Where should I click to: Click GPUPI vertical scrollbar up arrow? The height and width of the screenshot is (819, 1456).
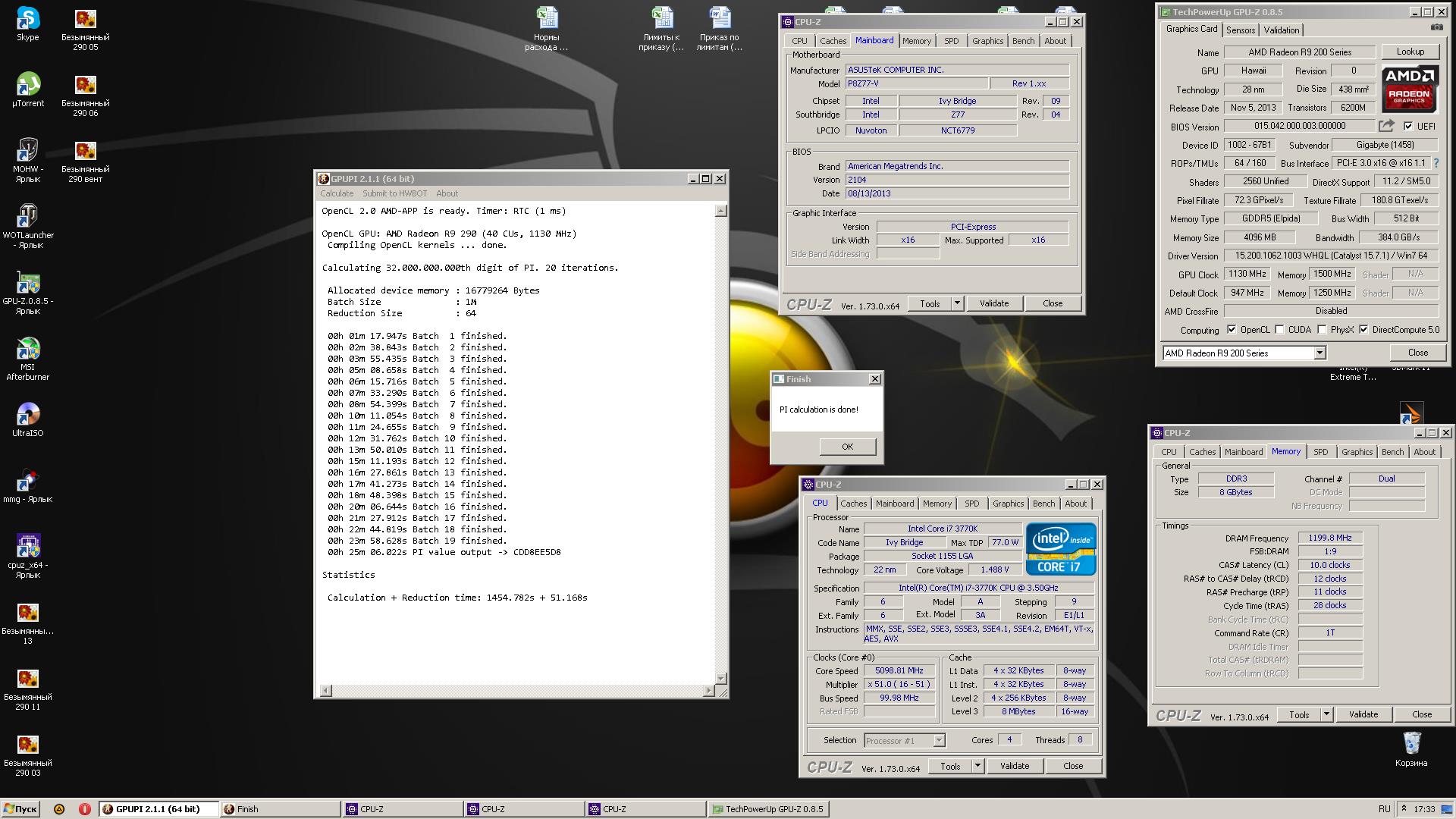[720, 211]
